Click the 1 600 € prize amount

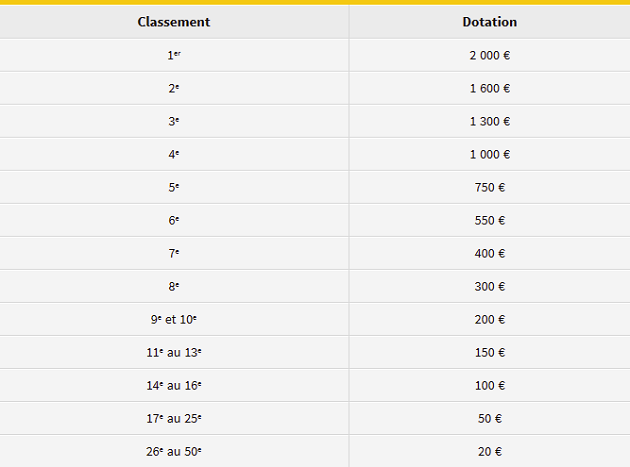pyautogui.click(x=489, y=88)
